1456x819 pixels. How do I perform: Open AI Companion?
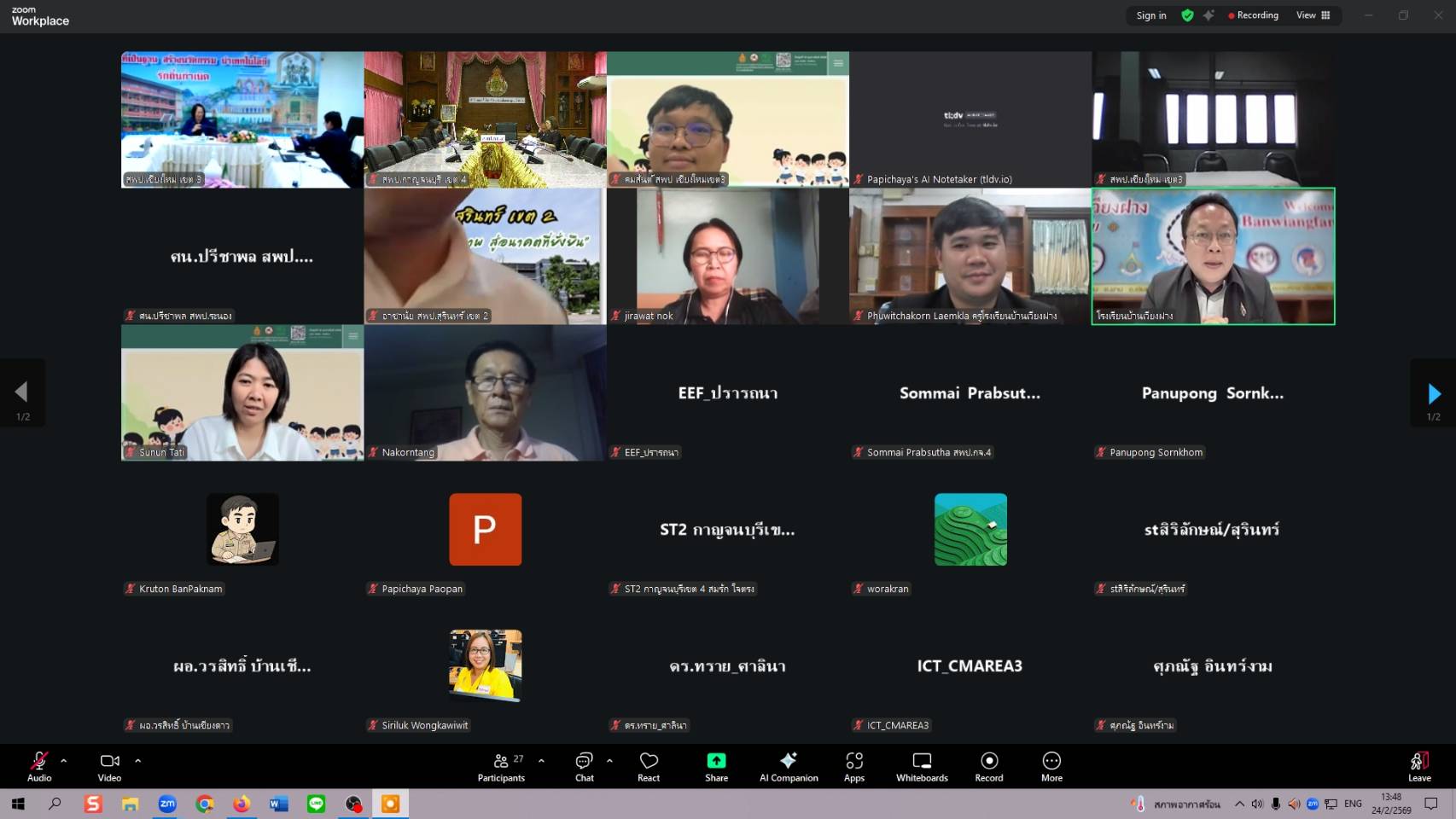789,765
